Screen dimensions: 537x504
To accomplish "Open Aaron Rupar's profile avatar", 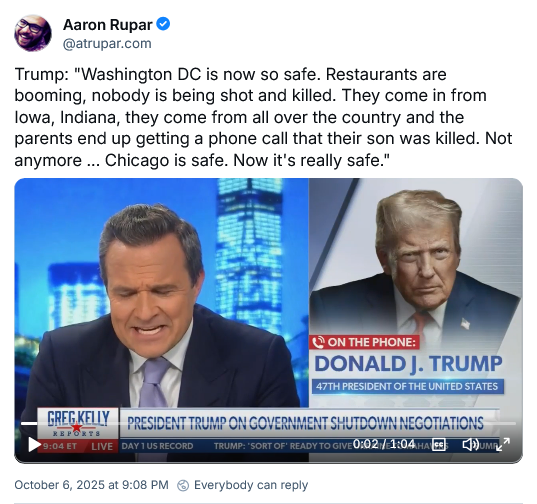I will pyautogui.click(x=33, y=33).
